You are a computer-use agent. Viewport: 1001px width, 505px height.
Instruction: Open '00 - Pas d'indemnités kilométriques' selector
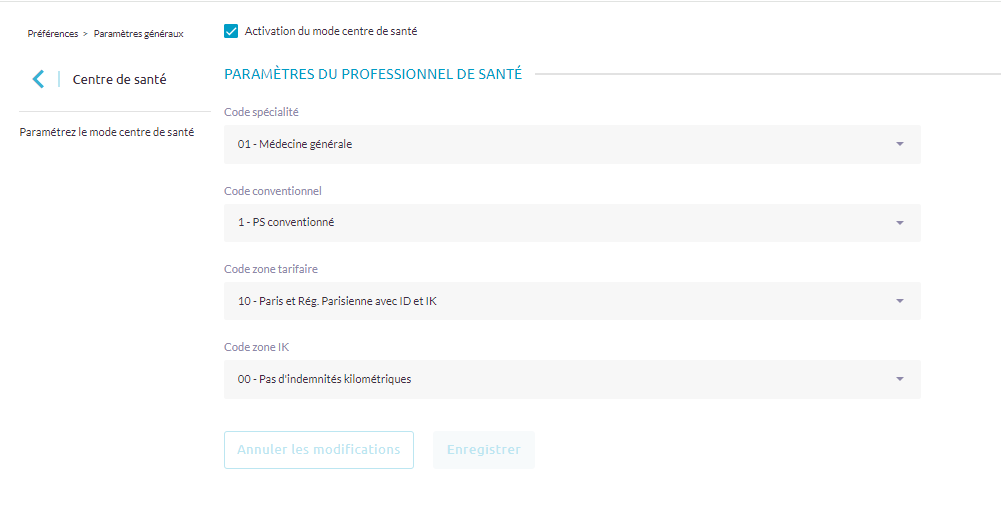[560, 379]
